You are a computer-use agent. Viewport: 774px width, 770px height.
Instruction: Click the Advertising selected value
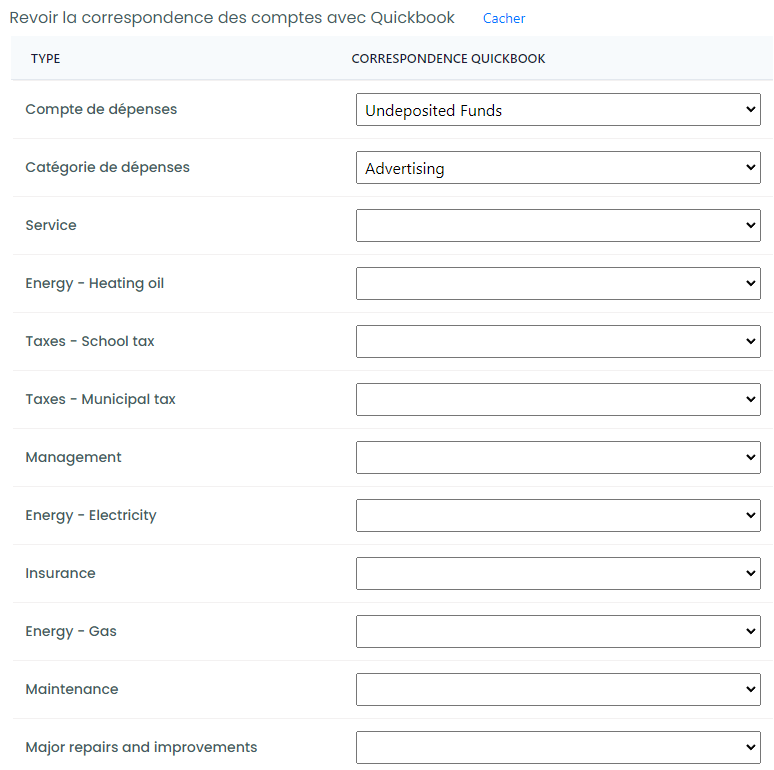pos(405,169)
